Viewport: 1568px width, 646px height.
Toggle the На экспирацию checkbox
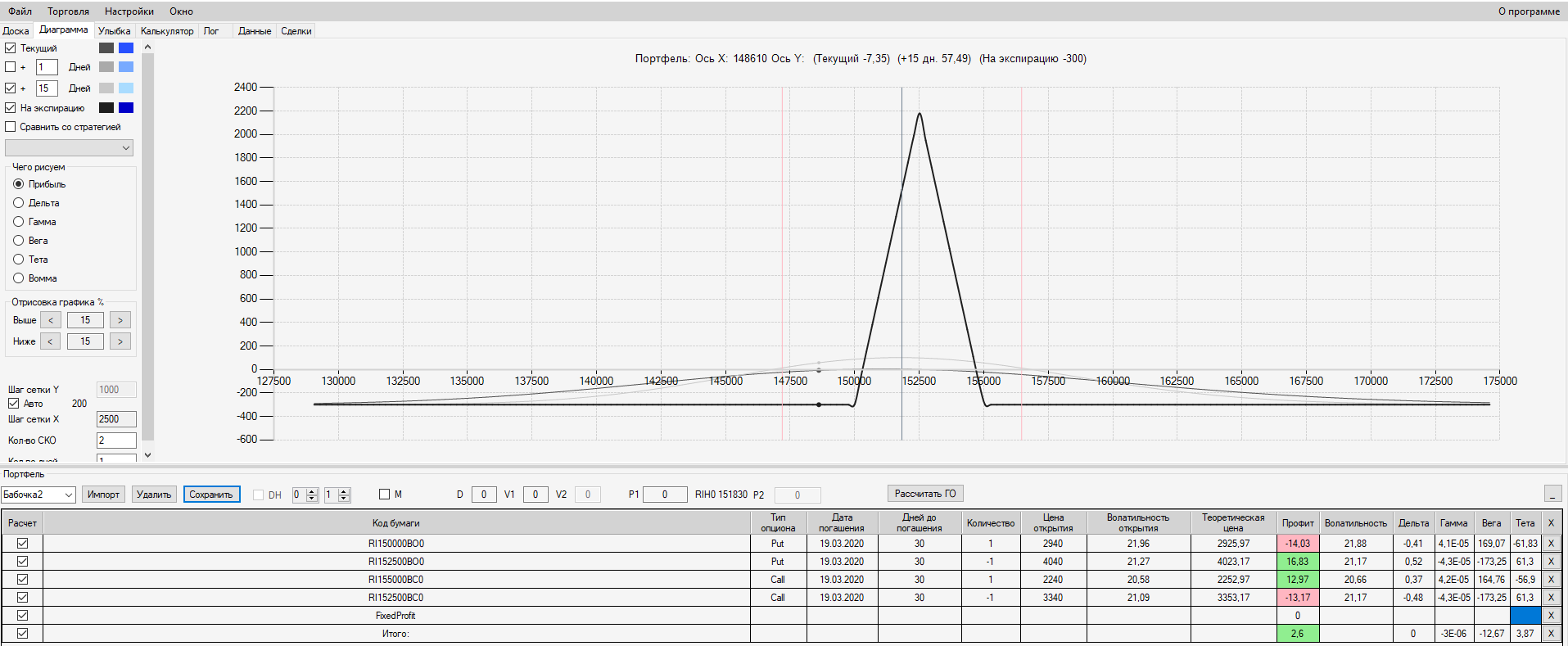(x=11, y=108)
